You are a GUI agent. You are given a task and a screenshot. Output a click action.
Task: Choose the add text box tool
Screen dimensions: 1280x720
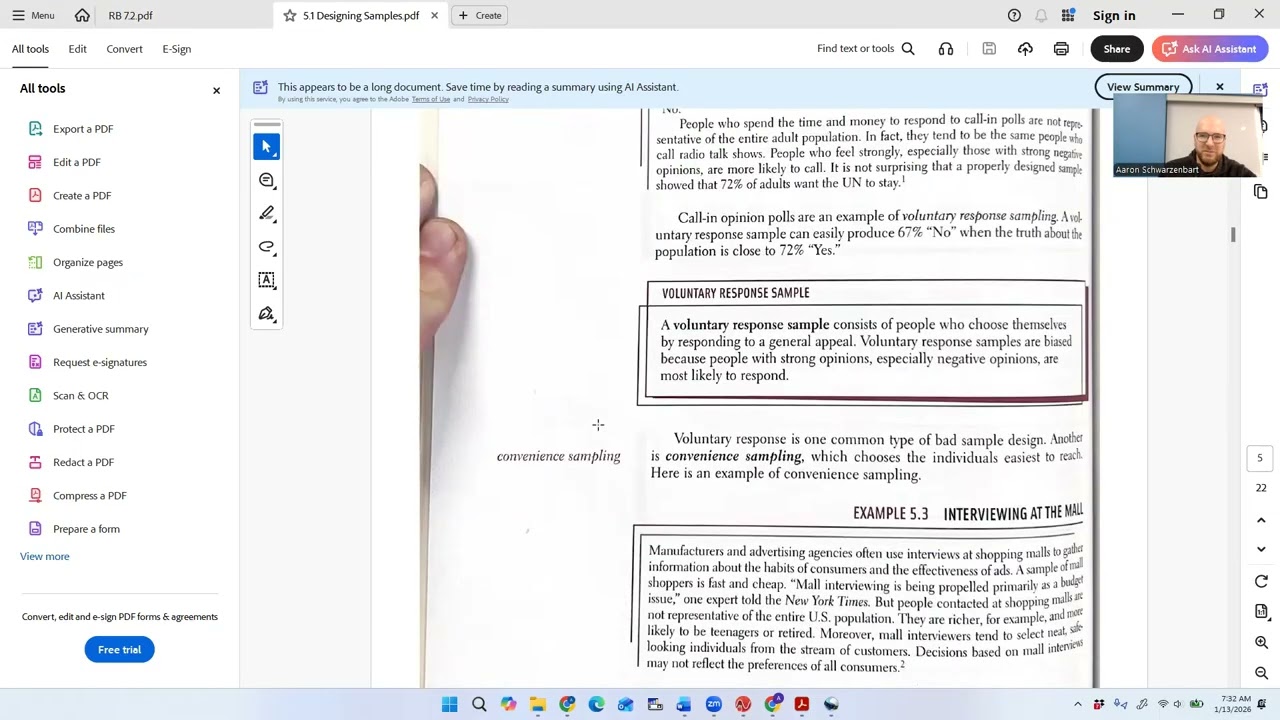pyautogui.click(x=266, y=281)
